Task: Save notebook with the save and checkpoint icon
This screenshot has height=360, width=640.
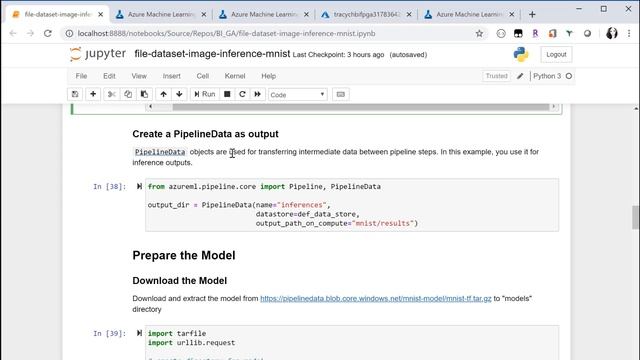Action: click(x=75, y=94)
